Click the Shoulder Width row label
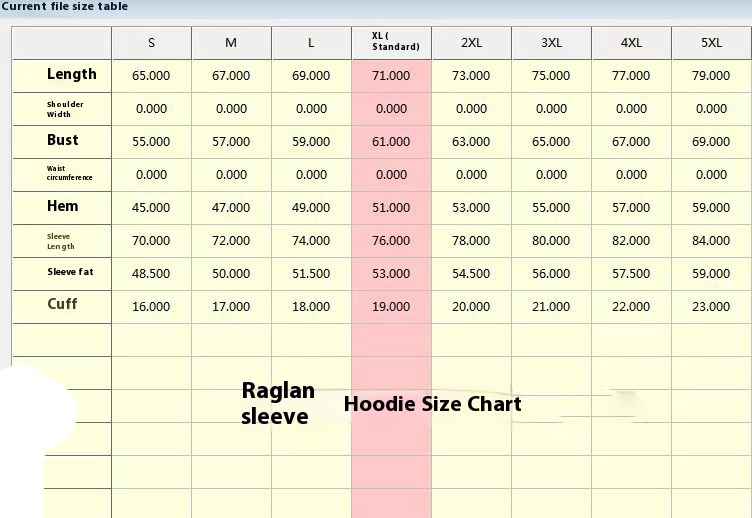The image size is (752, 518). coord(64,108)
